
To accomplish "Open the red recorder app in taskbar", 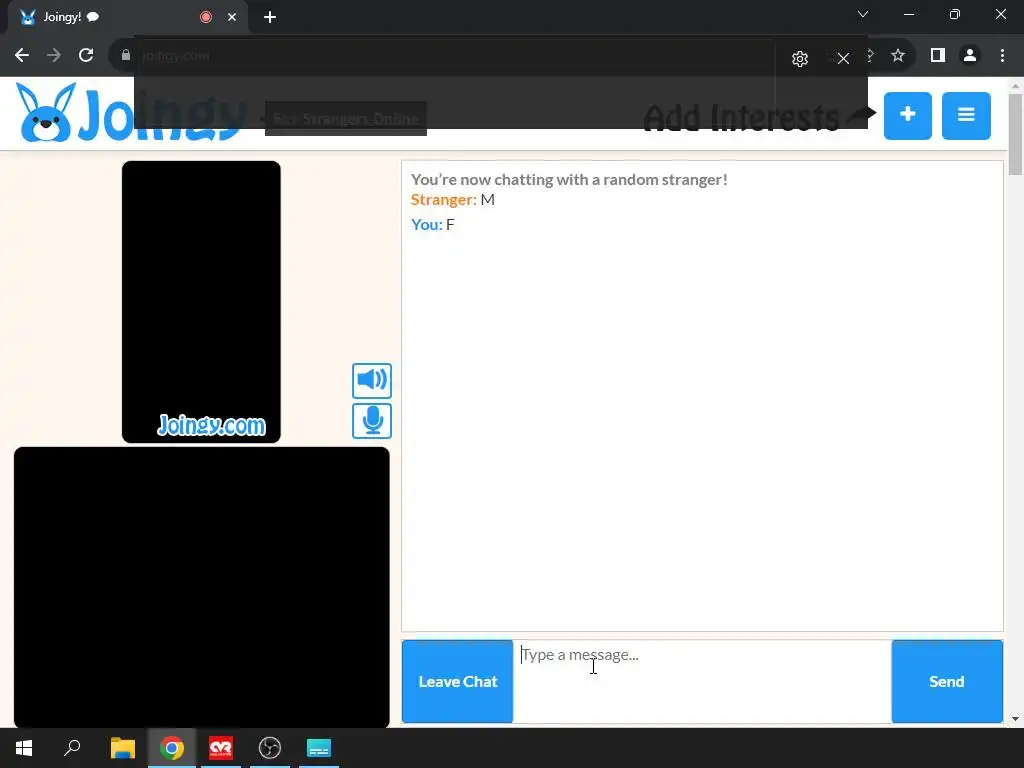I will [221, 748].
